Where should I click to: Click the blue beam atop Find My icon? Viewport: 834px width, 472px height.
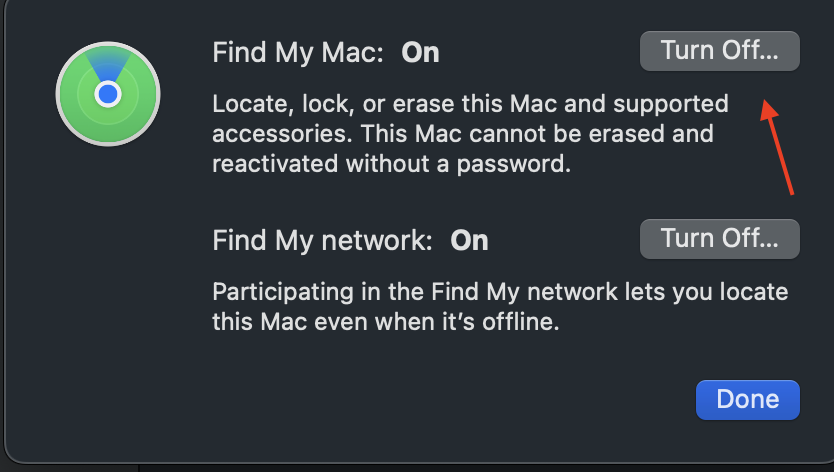pyautogui.click(x=108, y=63)
